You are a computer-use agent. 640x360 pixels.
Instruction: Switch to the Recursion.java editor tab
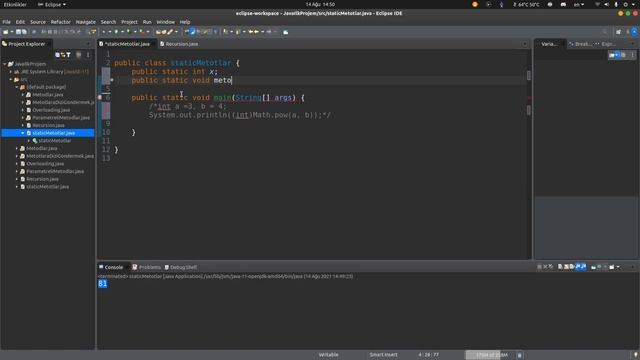pos(179,44)
